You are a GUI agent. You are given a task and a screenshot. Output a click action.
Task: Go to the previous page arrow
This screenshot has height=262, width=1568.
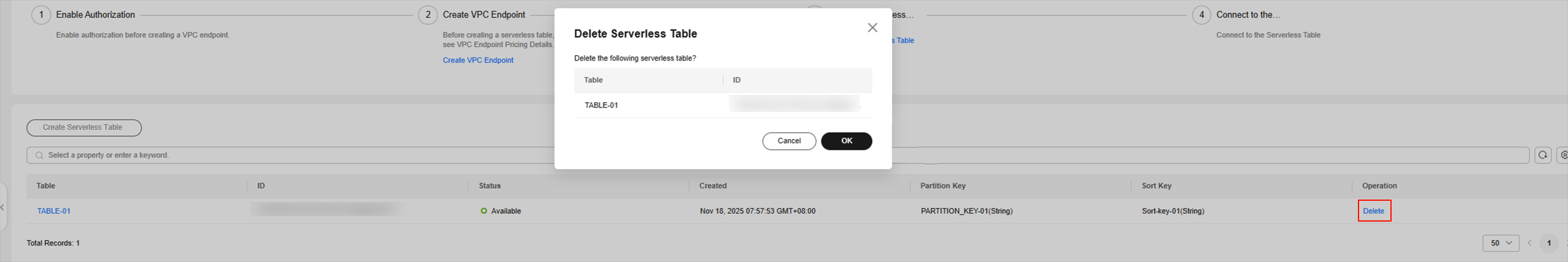pyautogui.click(x=1529, y=243)
